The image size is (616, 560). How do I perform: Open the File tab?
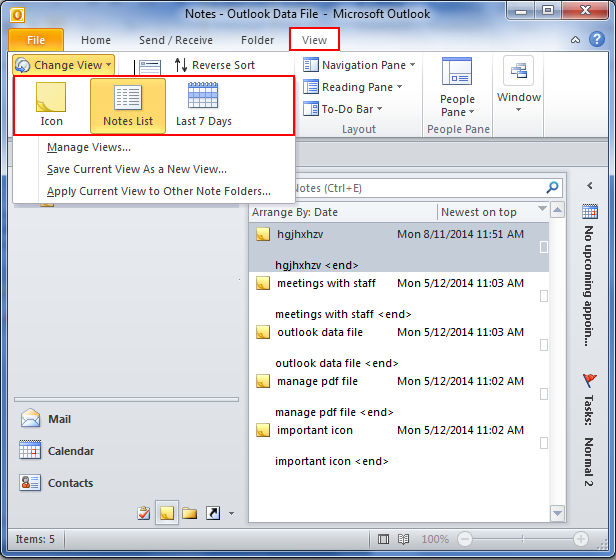point(36,40)
